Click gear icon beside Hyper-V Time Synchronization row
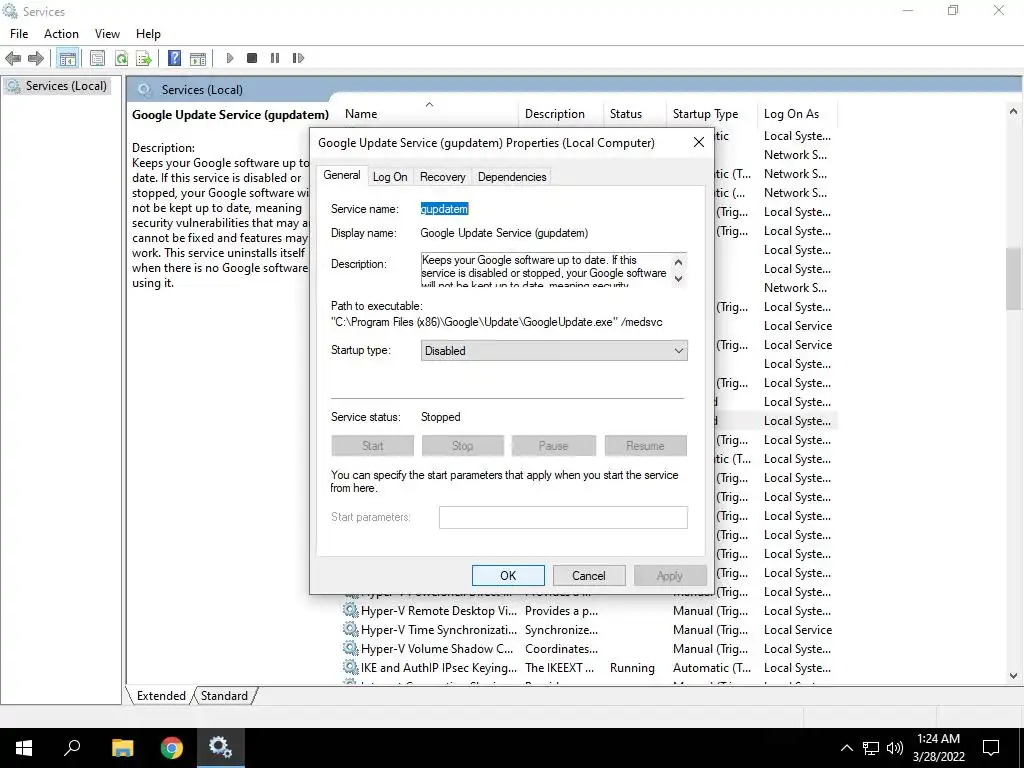This screenshot has width=1024, height=768. point(351,630)
